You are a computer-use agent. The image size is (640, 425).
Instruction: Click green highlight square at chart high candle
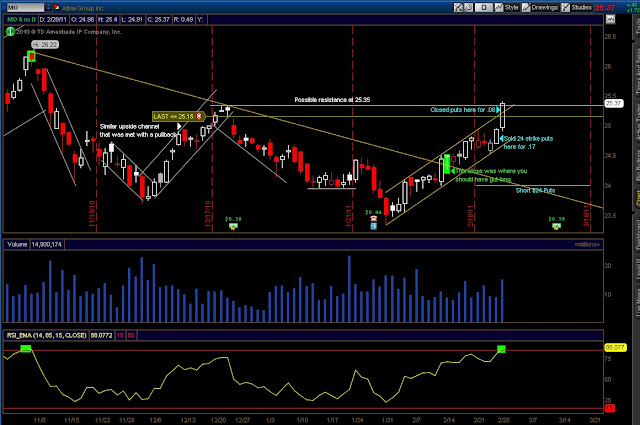(31, 56)
